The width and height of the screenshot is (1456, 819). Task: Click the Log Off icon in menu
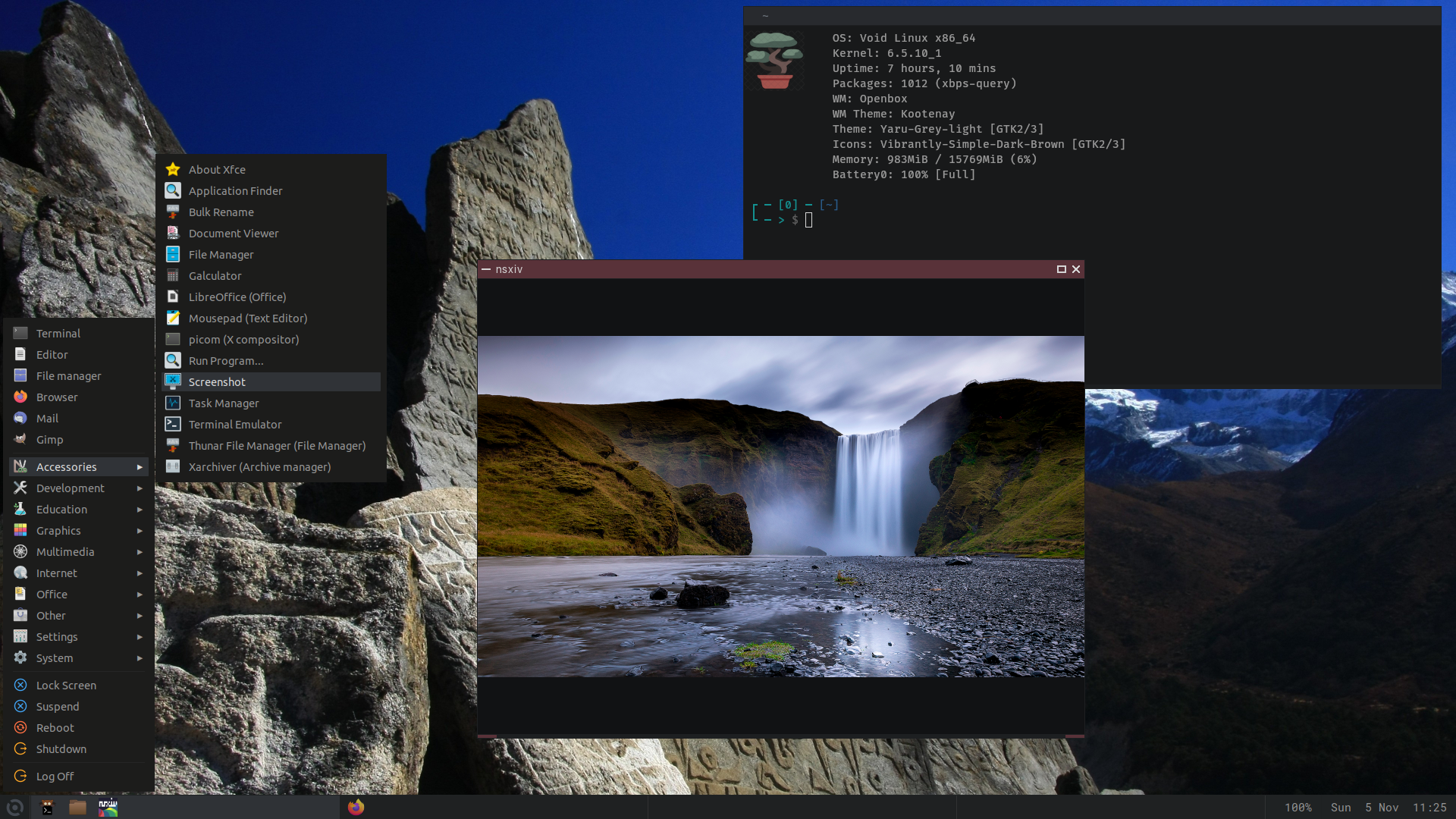[20, 776]
